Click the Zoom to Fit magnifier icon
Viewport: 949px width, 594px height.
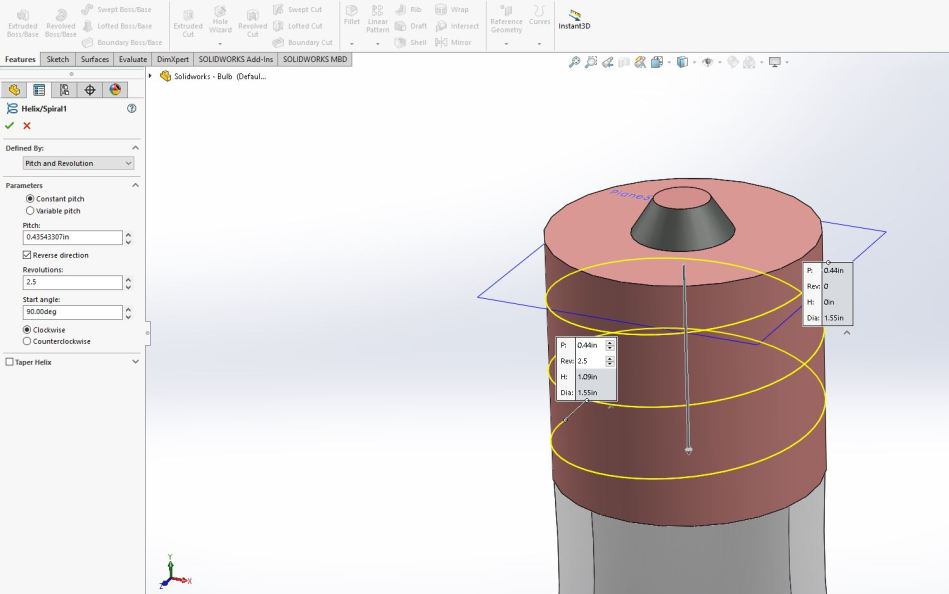[x=574, y=62]
